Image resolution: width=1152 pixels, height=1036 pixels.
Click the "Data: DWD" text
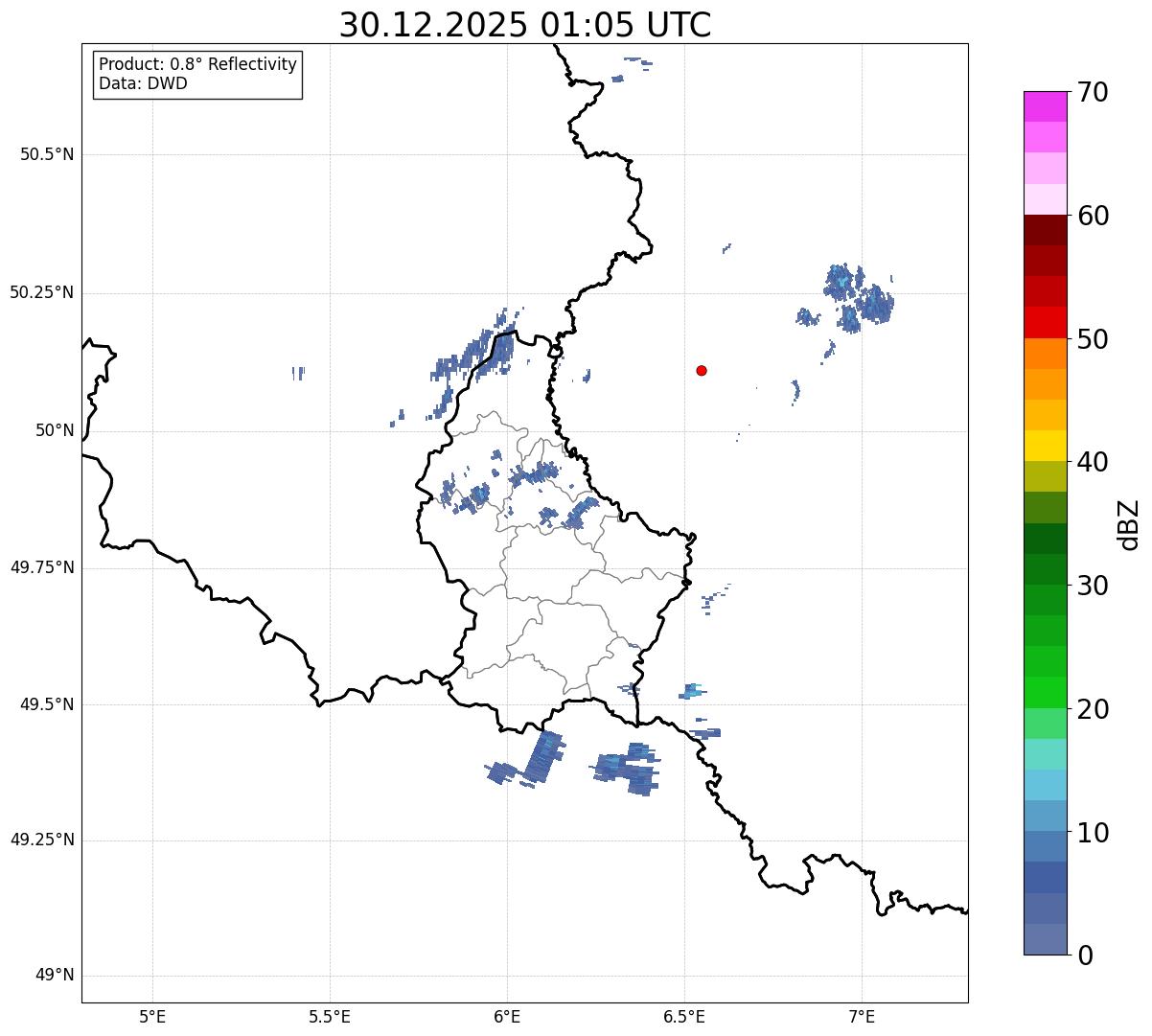[x=143, y=83]
